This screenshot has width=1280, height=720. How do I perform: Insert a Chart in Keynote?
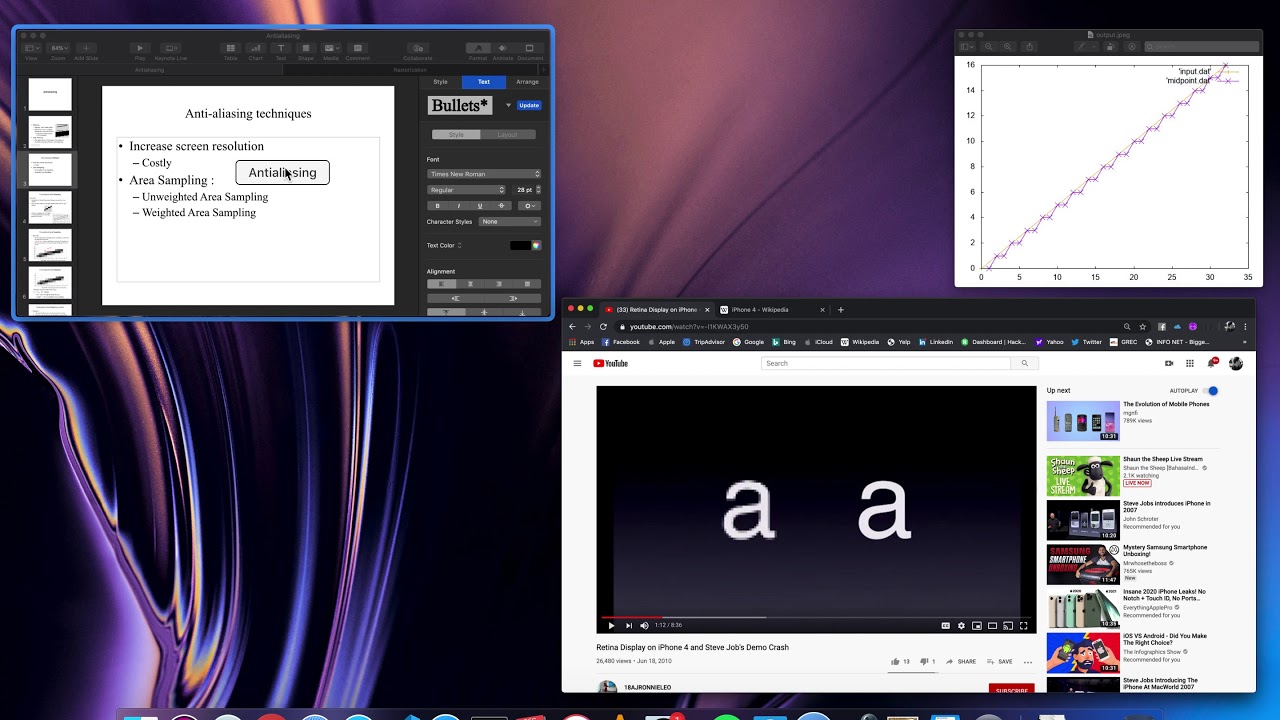click(256, 48)
